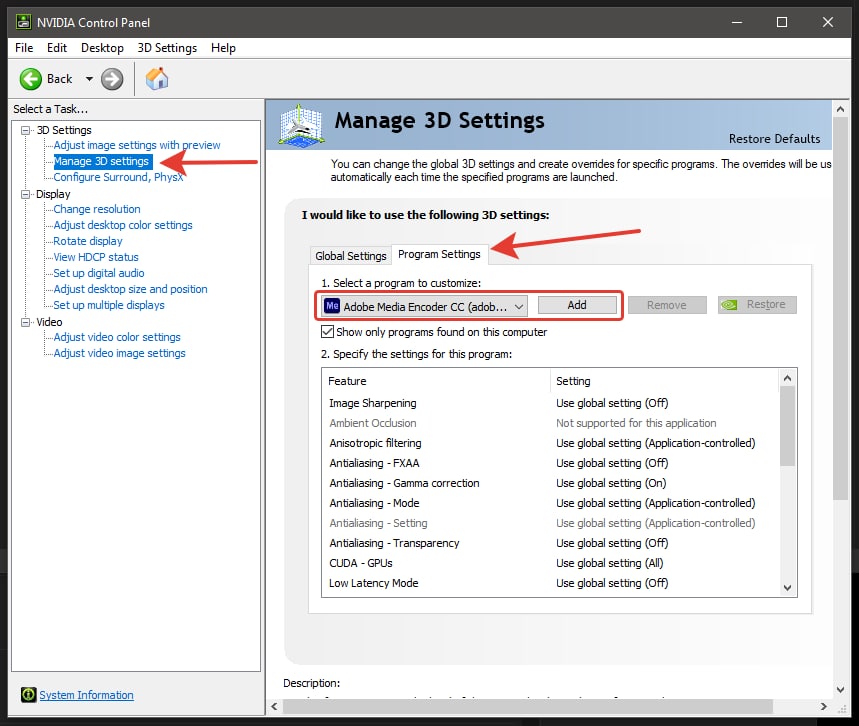The image size is (859, 726).
Task: Click the System Information icon
Action: pos(28,695)
